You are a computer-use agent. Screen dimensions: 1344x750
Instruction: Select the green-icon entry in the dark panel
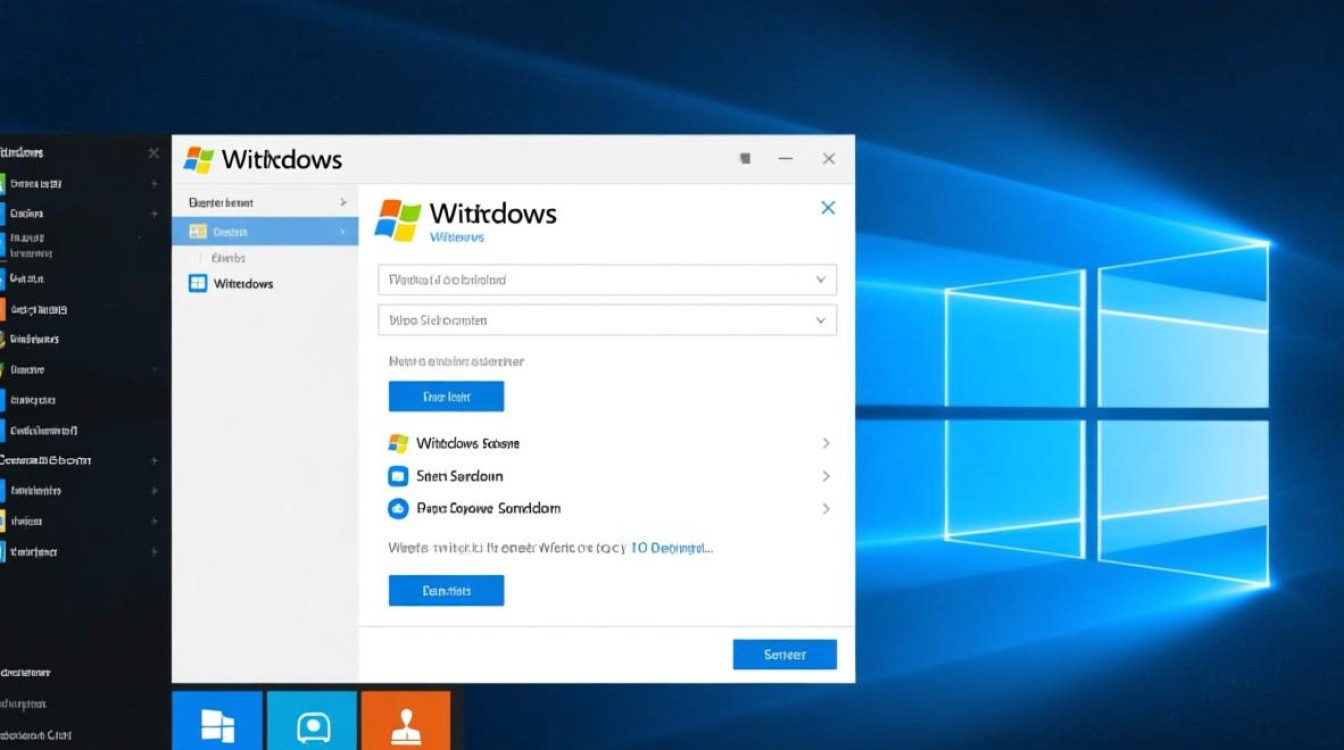35,184
